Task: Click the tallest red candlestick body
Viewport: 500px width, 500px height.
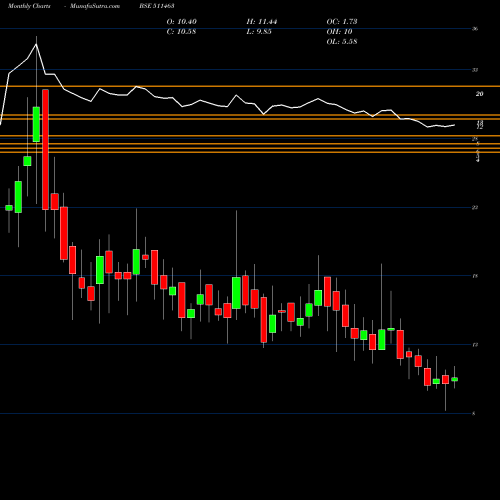Action: point(45,150)
